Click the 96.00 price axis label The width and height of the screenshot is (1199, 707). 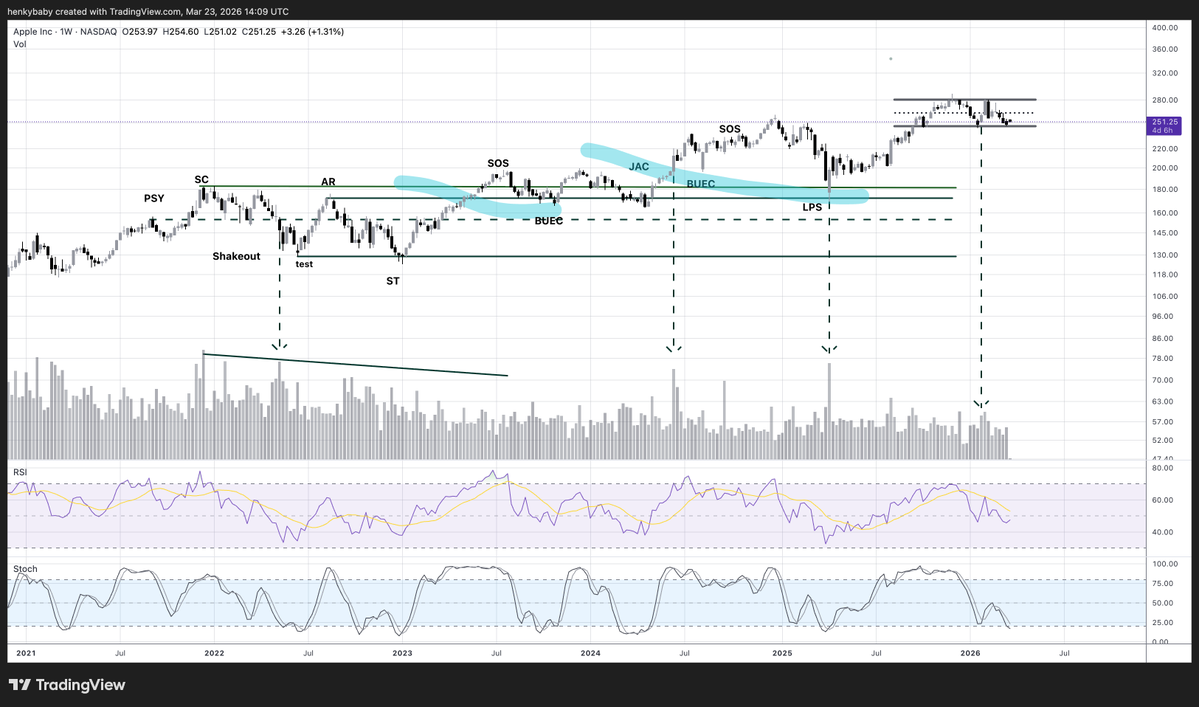1162,316
